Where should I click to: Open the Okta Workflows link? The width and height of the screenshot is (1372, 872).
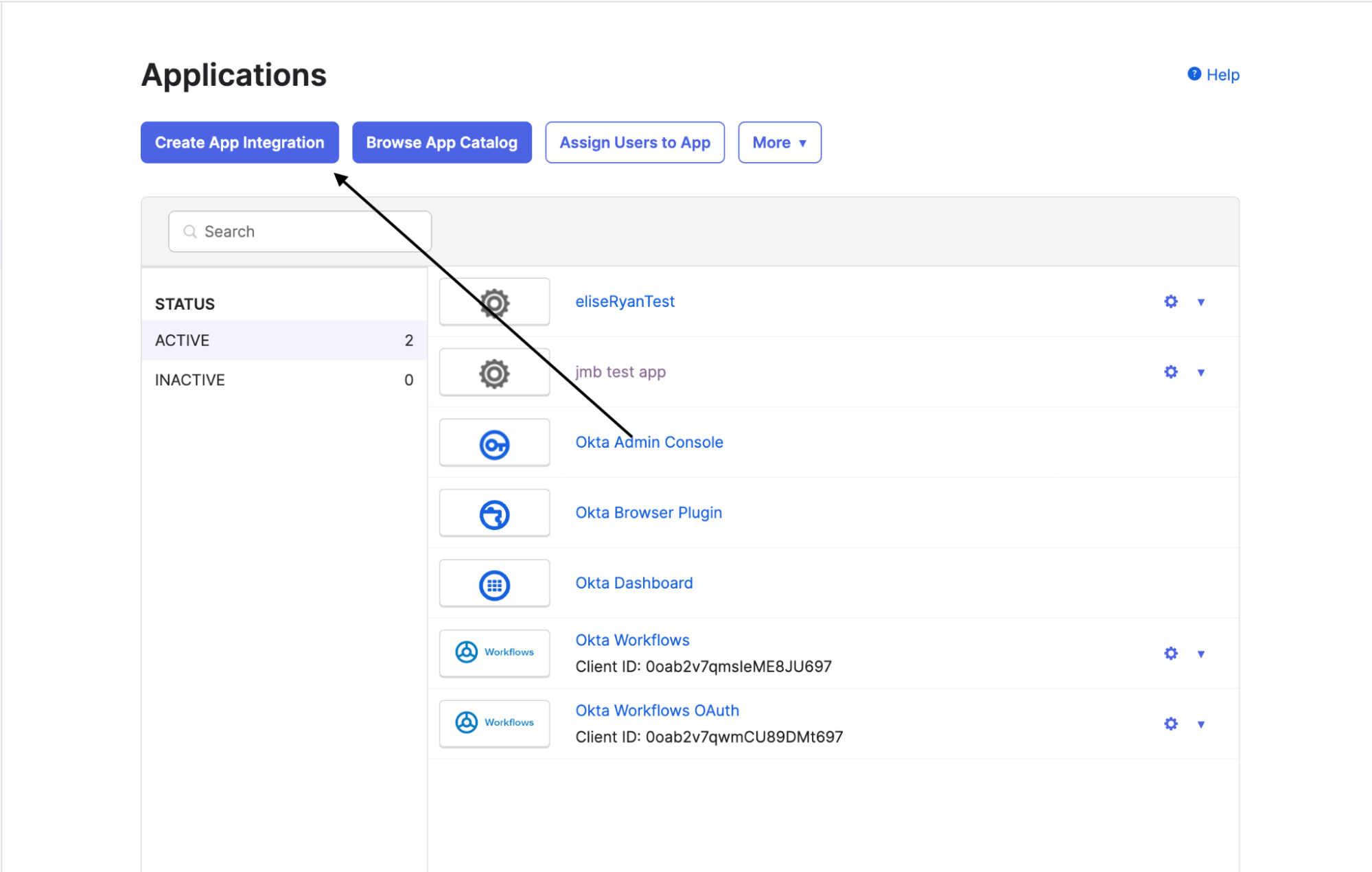pos(632,640)
